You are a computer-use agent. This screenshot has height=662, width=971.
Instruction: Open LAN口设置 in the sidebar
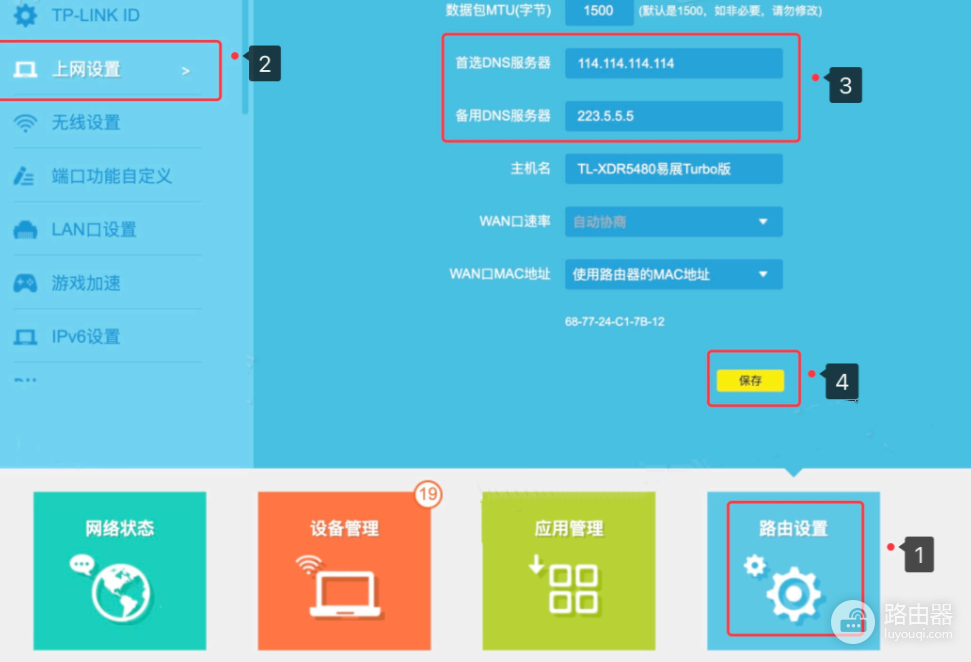pos(107,230)
